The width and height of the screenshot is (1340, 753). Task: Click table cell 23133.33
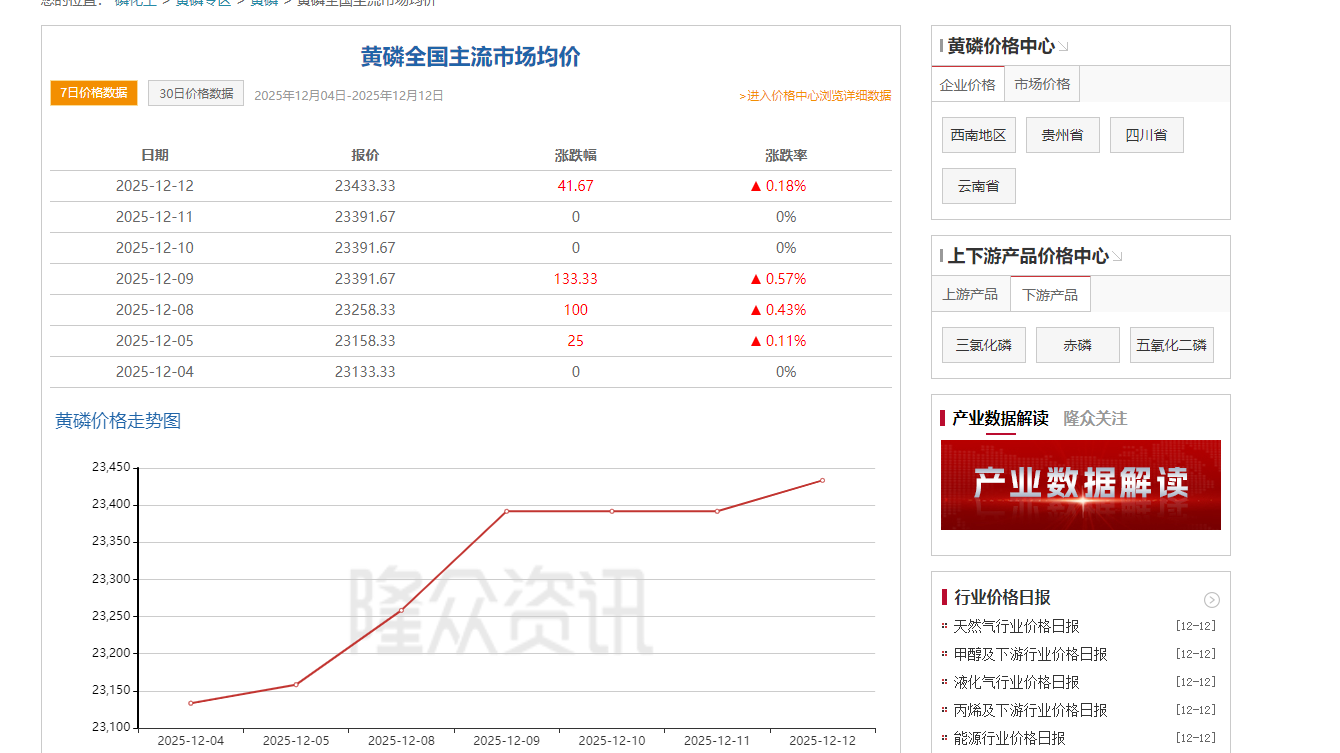click(365, 372)
